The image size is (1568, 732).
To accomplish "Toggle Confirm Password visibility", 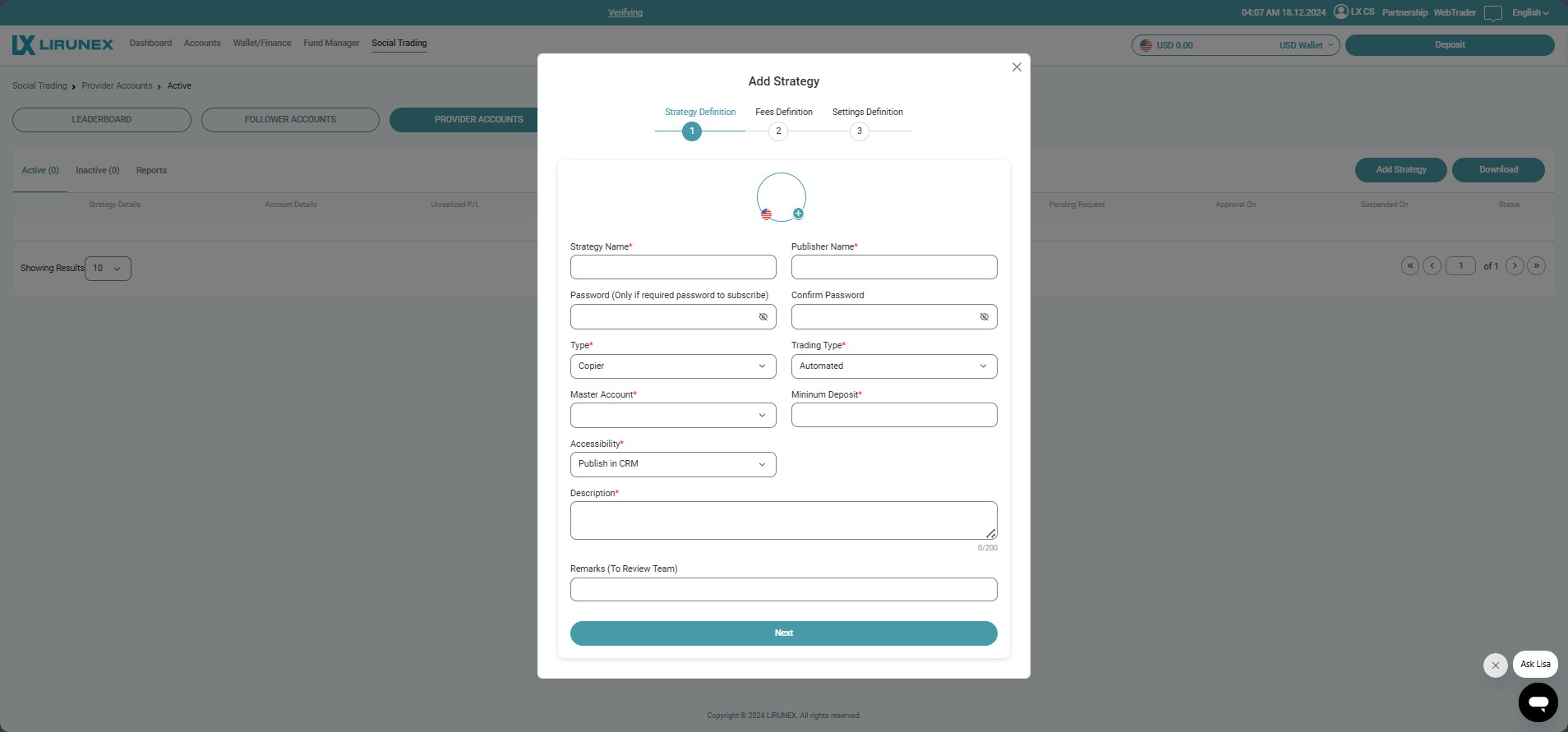I will pyautogui.click(x=984, y=317).
